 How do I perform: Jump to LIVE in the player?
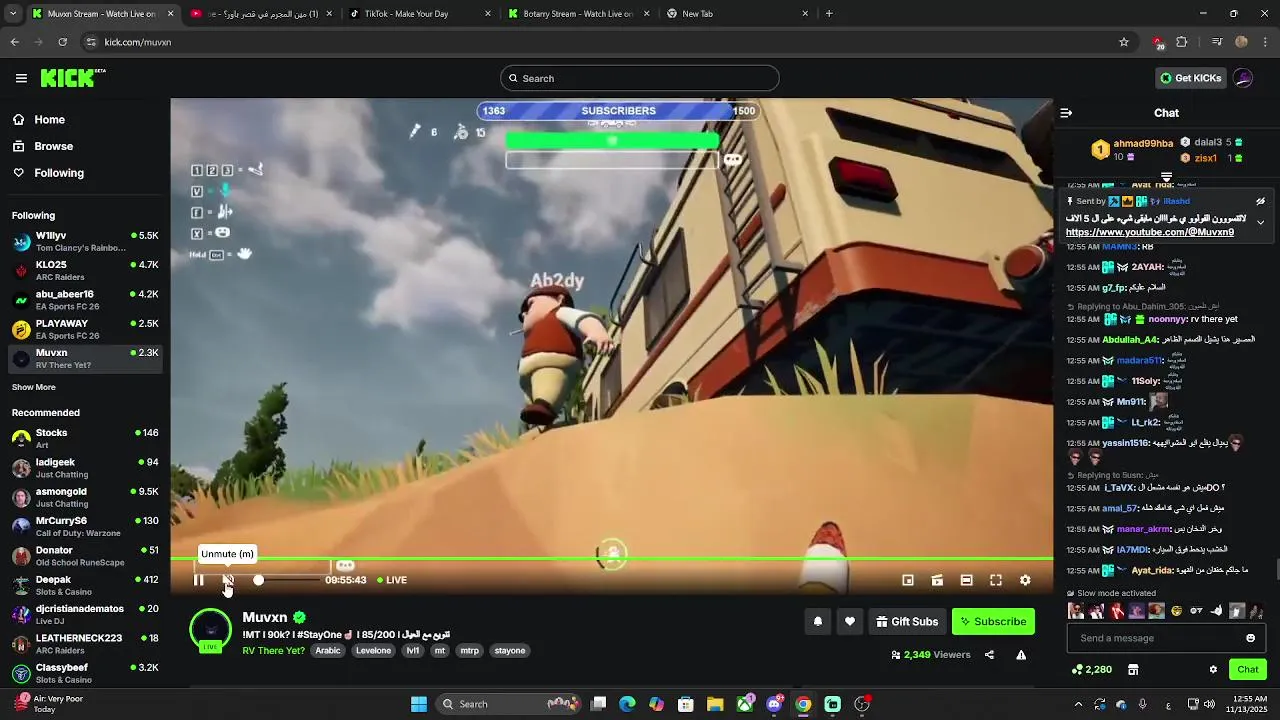click(392, 580)
